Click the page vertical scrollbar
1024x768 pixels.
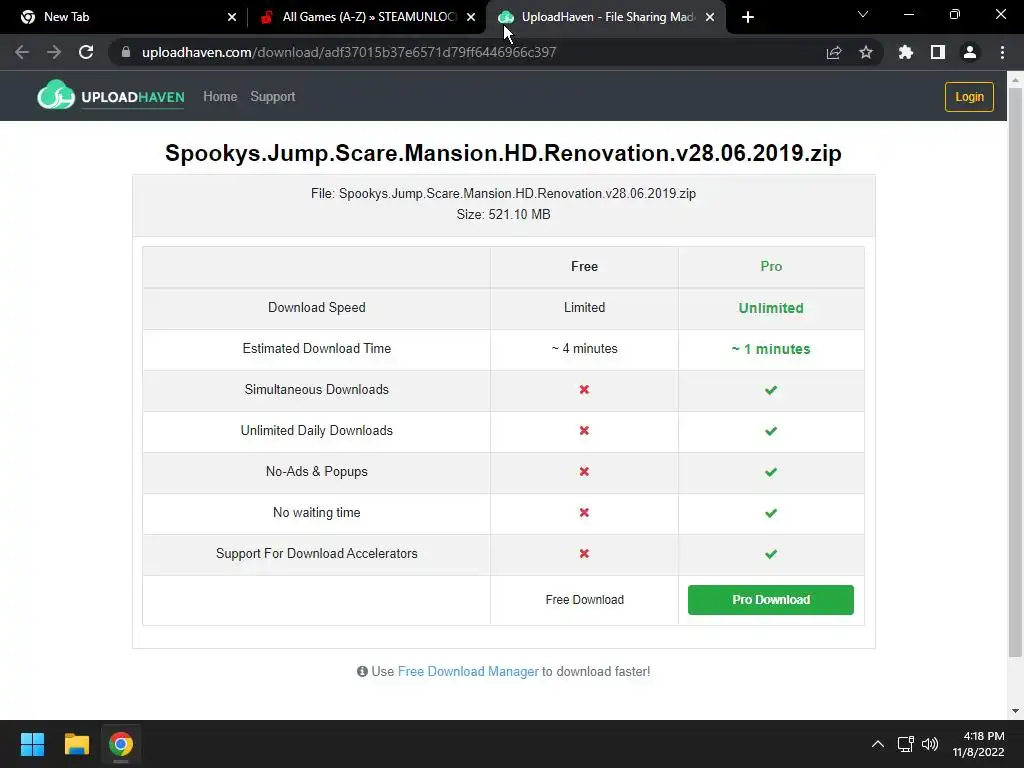pos(1015,372)
